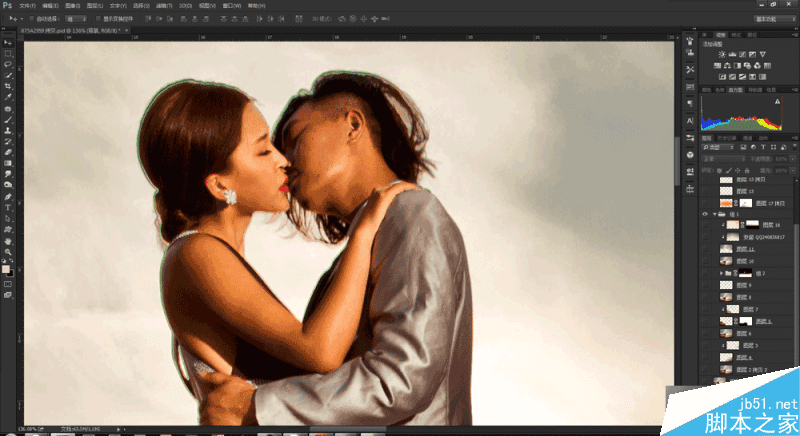
Task: Select the 图层 13 layer row
Action: [747, 191]
